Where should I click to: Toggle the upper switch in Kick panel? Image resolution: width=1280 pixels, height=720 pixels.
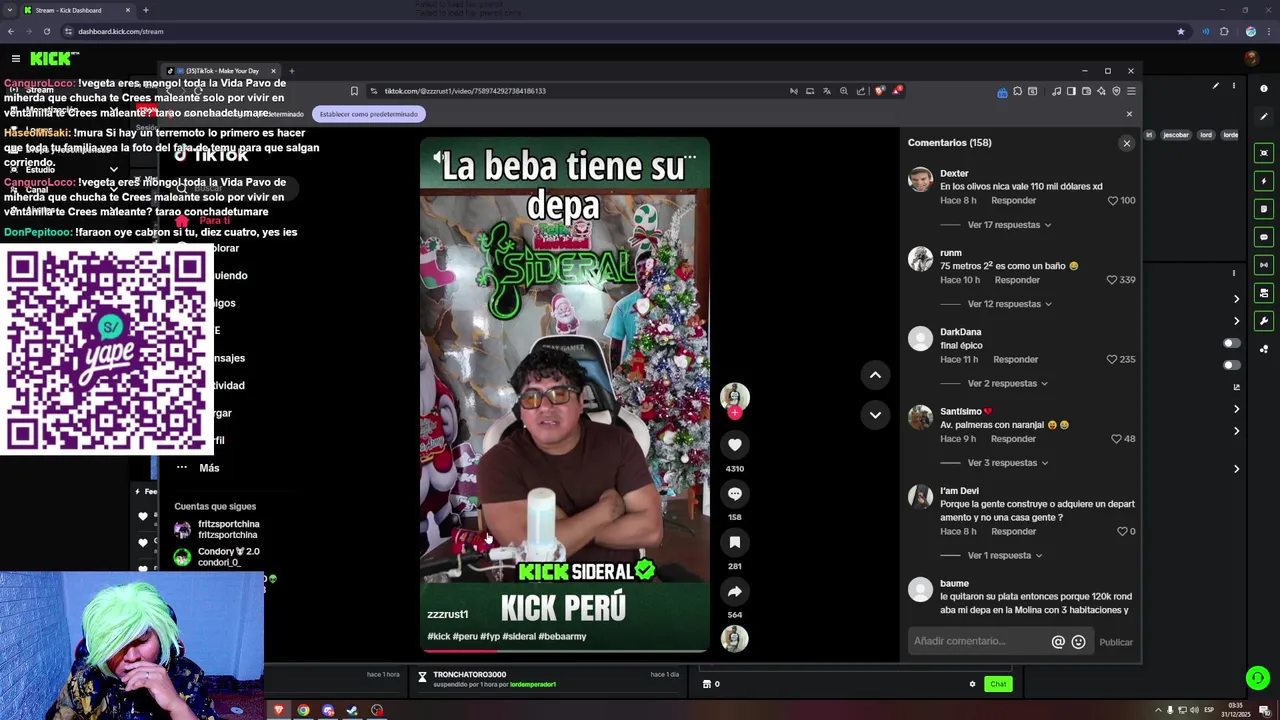(x=1232, y=343)
